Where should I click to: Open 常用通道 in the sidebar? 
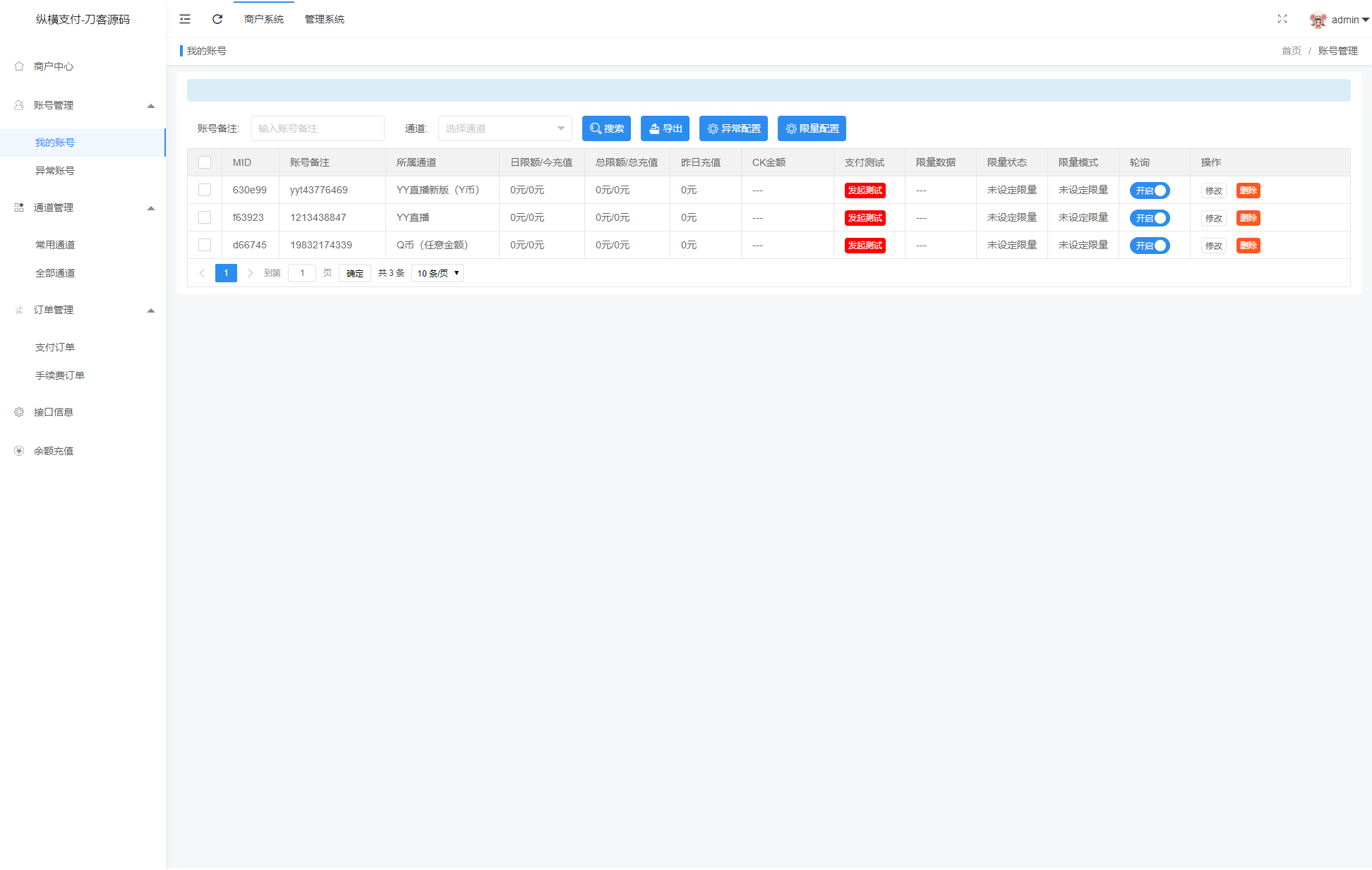coord(83,245)
